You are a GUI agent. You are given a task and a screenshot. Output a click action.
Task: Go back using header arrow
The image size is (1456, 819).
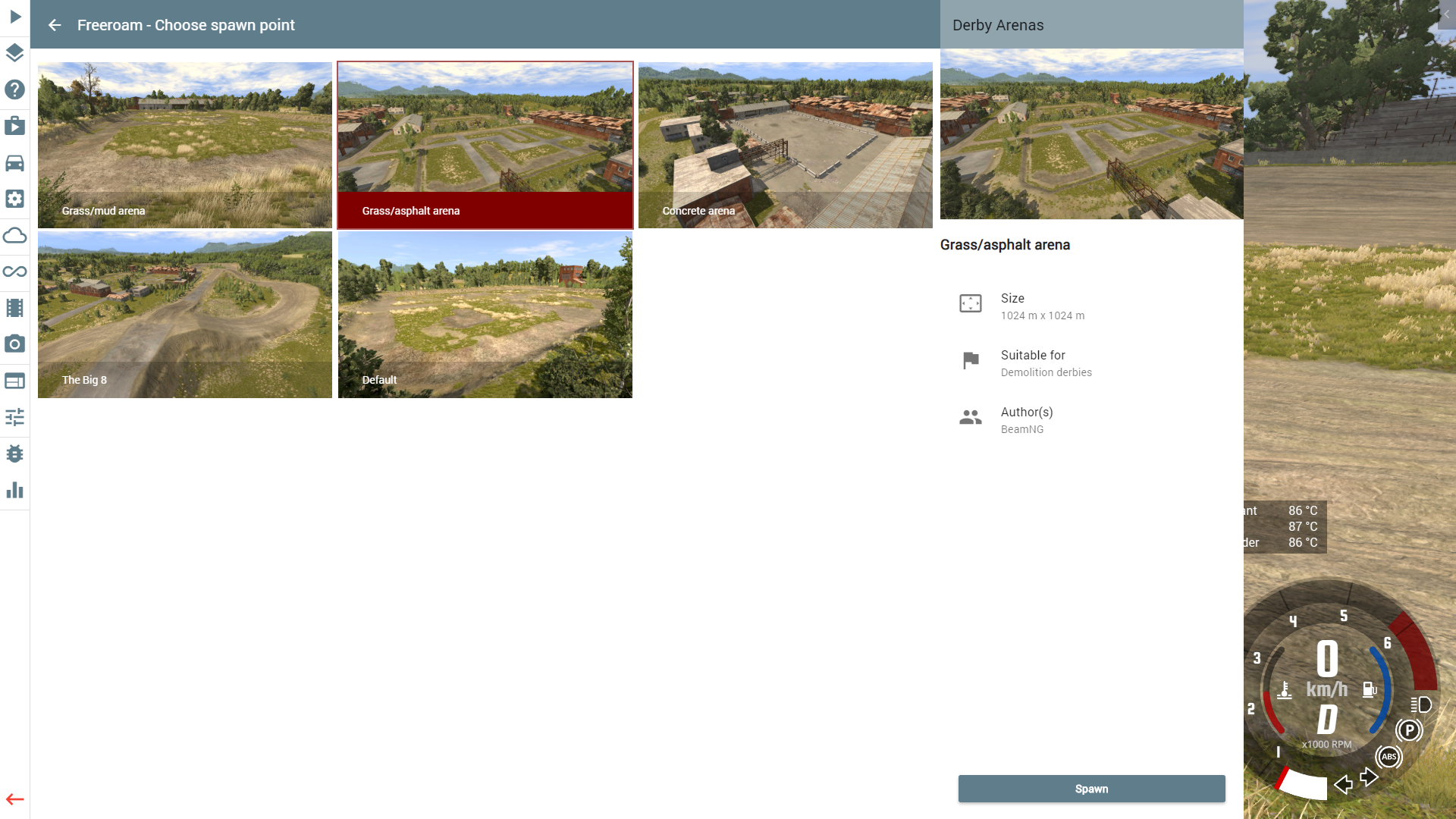point(55,25)
